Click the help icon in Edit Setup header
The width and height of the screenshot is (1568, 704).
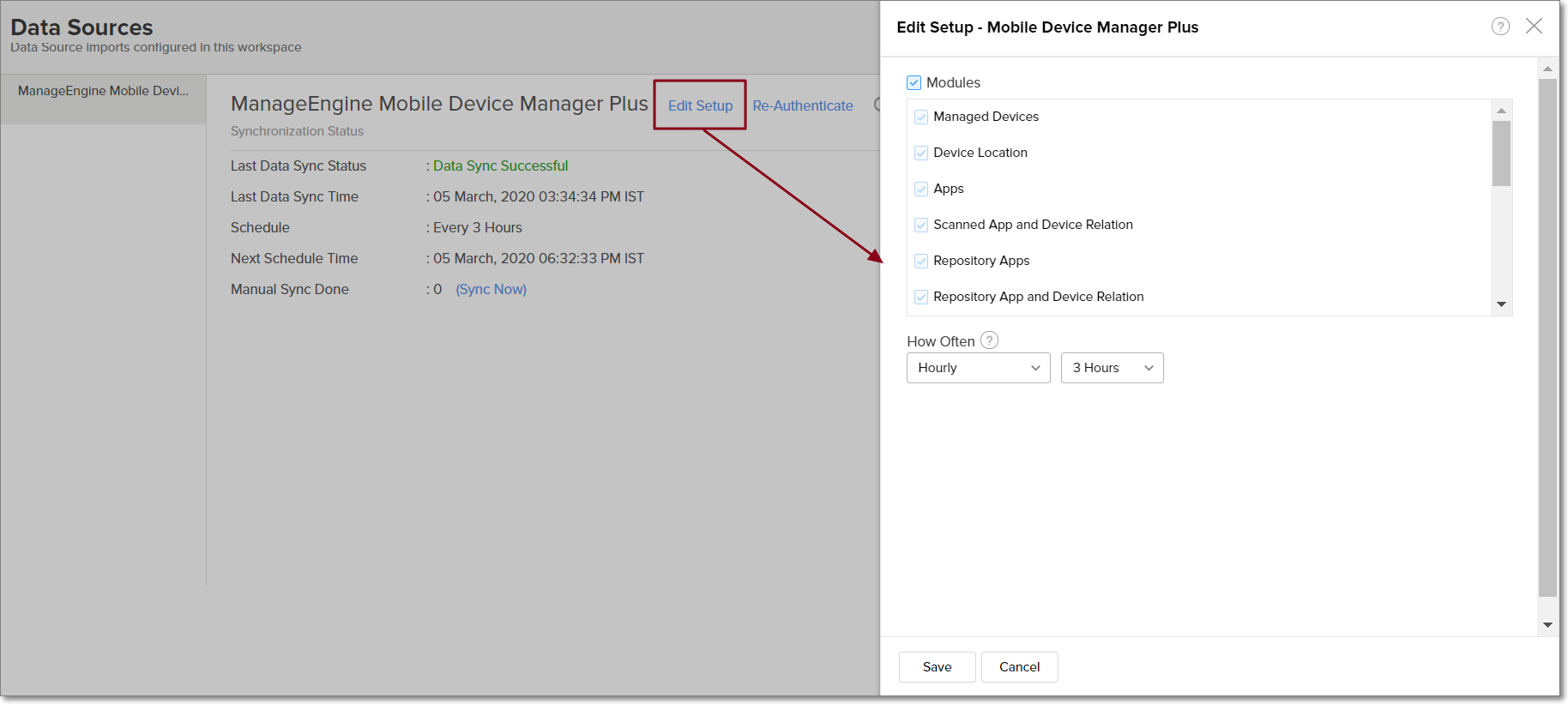point(1500,27)
